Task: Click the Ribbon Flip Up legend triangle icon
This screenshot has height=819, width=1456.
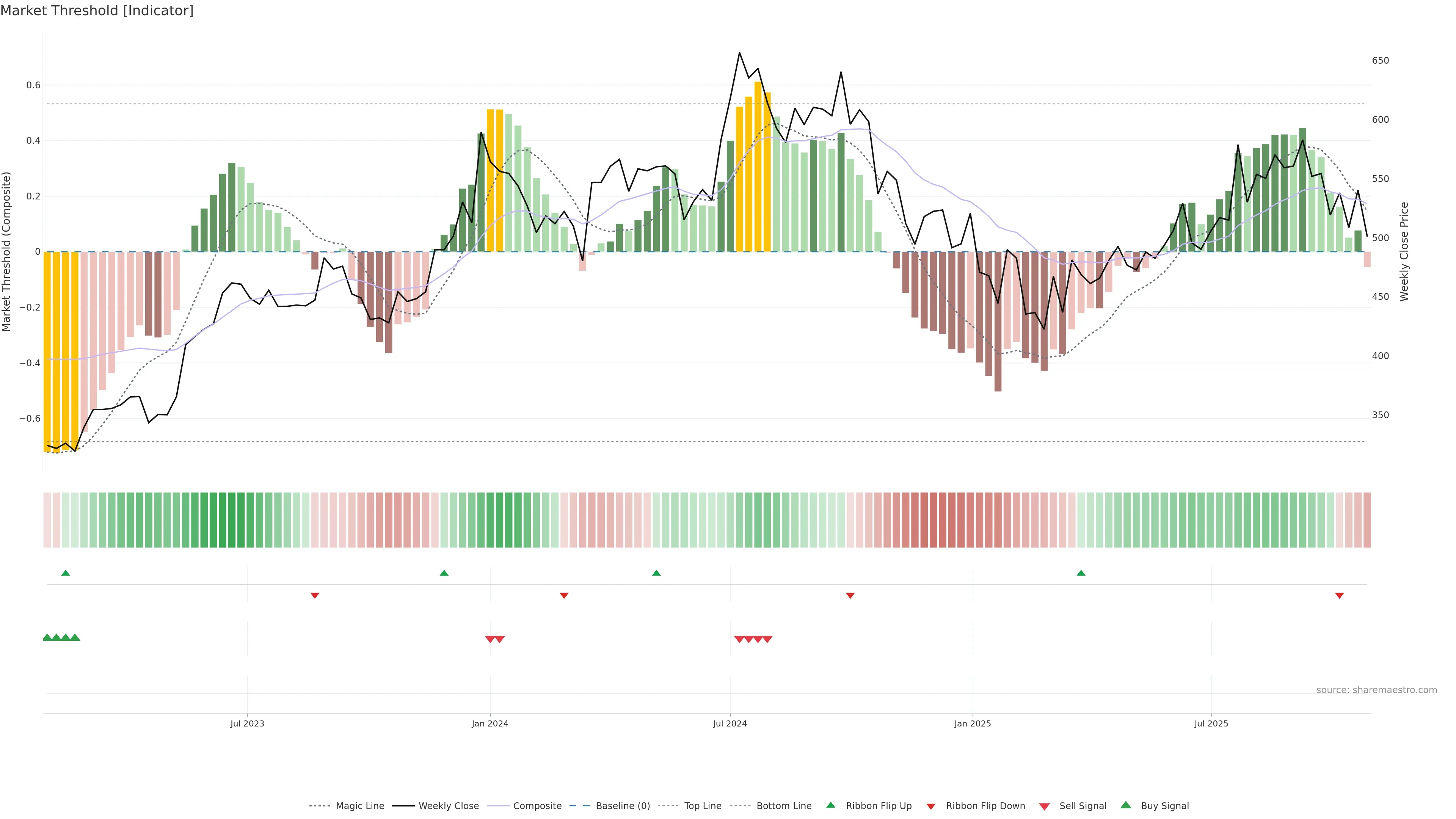Action: tap(830, 805)
